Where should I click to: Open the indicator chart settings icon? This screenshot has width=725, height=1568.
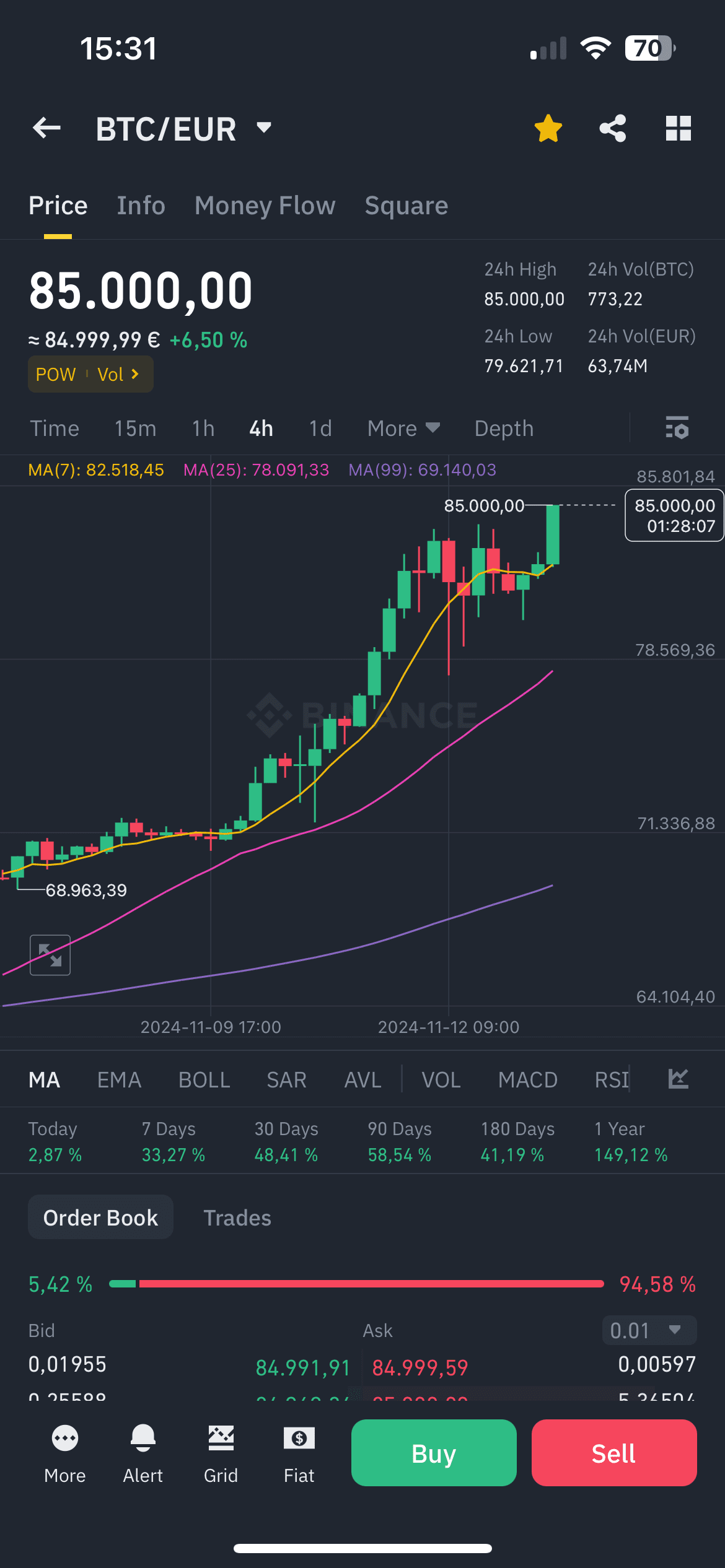679,1079
